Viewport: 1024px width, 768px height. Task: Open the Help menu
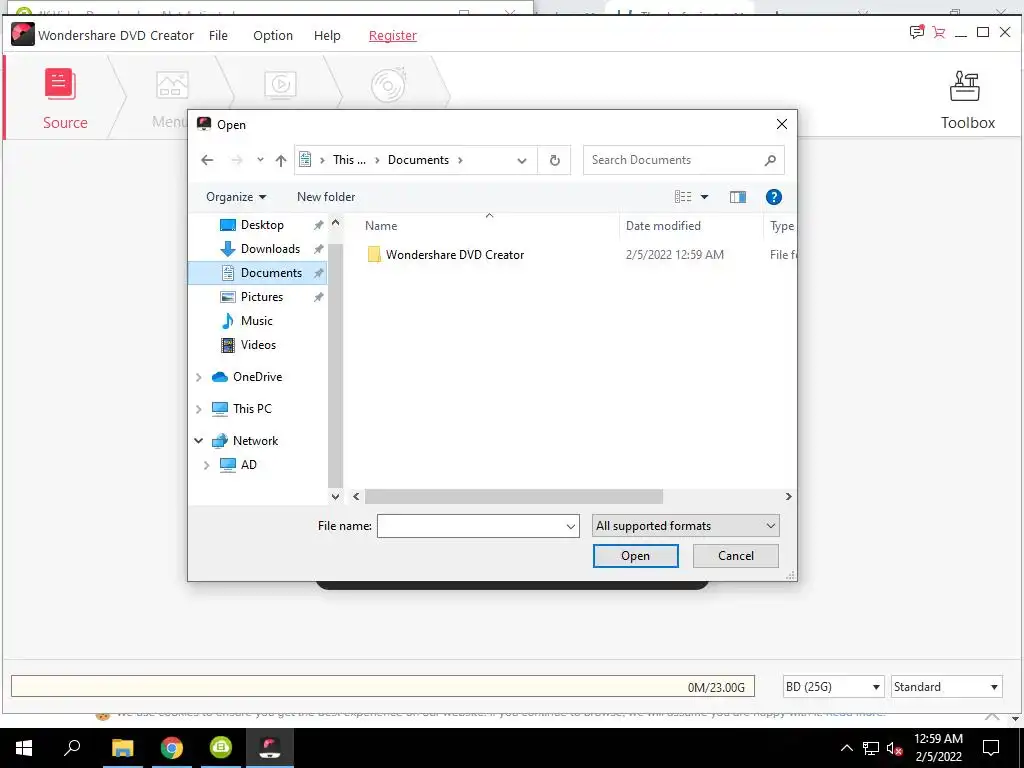click(327, 35)
